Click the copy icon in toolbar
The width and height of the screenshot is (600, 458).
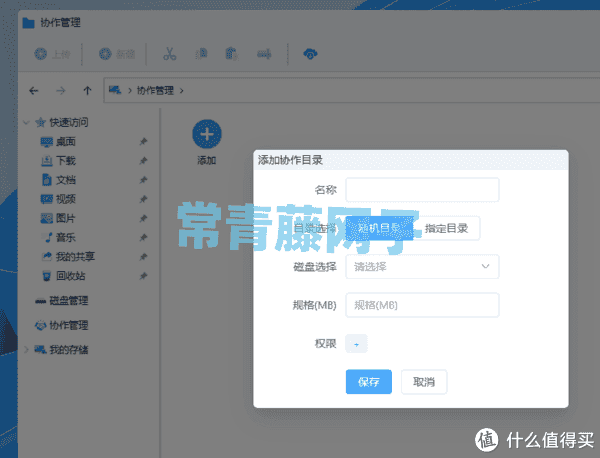point(201,54)
